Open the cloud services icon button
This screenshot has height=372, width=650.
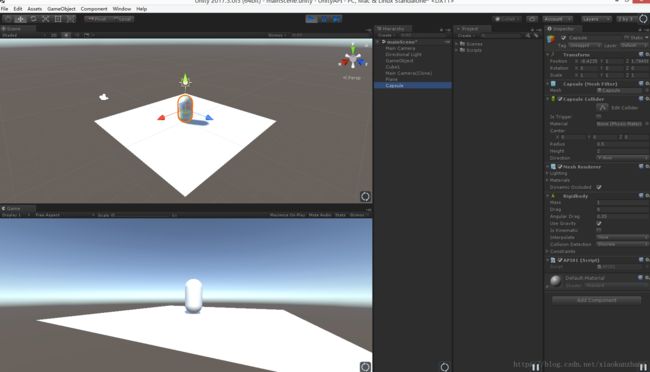(x=532, y=19)
